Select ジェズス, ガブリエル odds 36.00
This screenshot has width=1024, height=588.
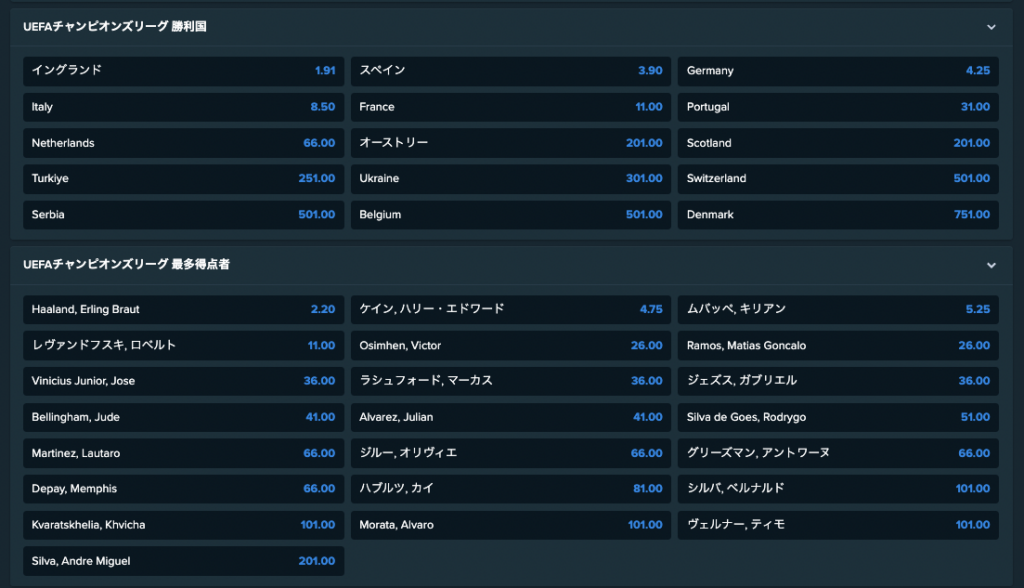(x=838, y=381)
